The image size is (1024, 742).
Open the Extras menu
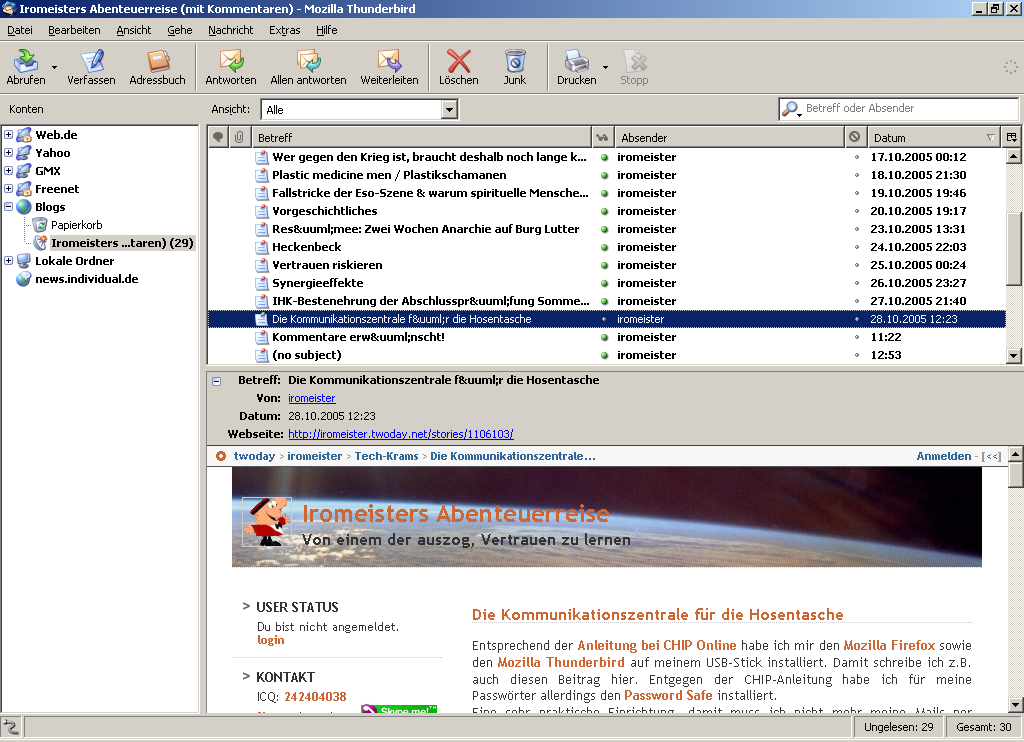(x=285, y=30)
